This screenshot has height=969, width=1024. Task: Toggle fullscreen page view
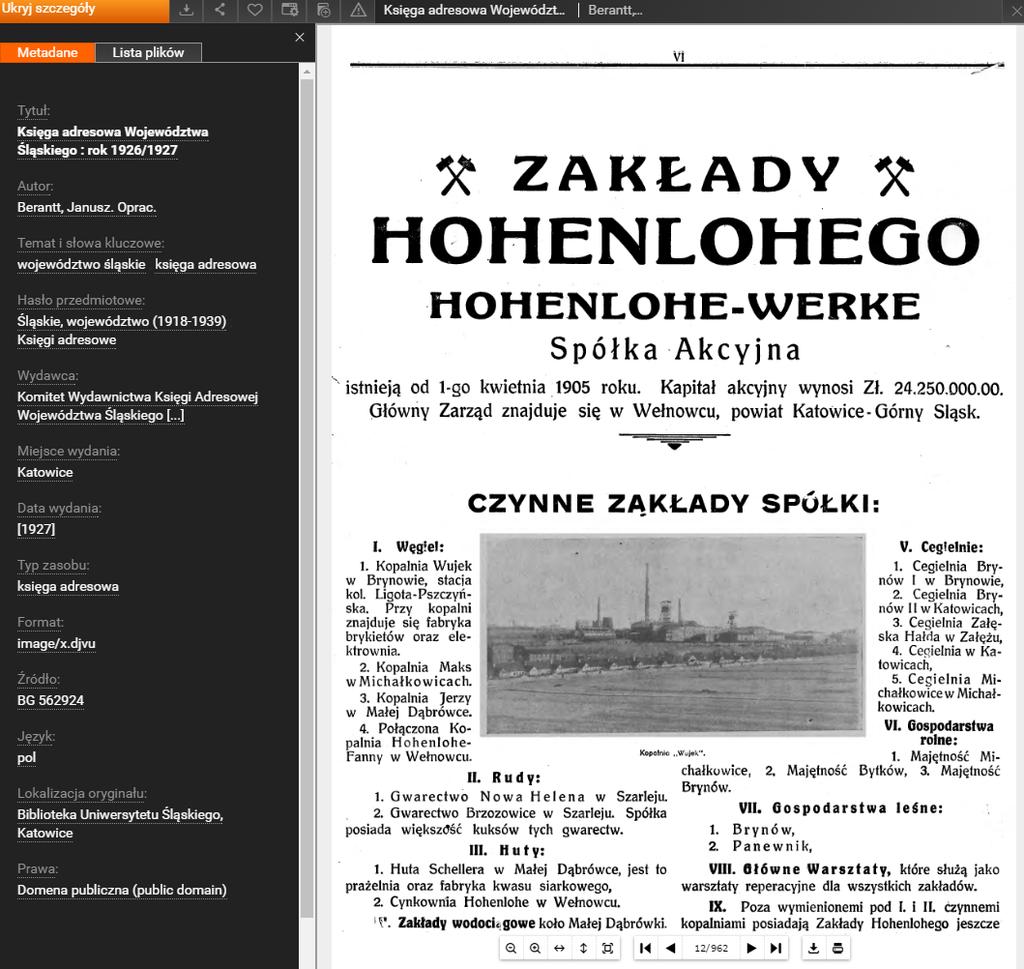tap(607, 948)
